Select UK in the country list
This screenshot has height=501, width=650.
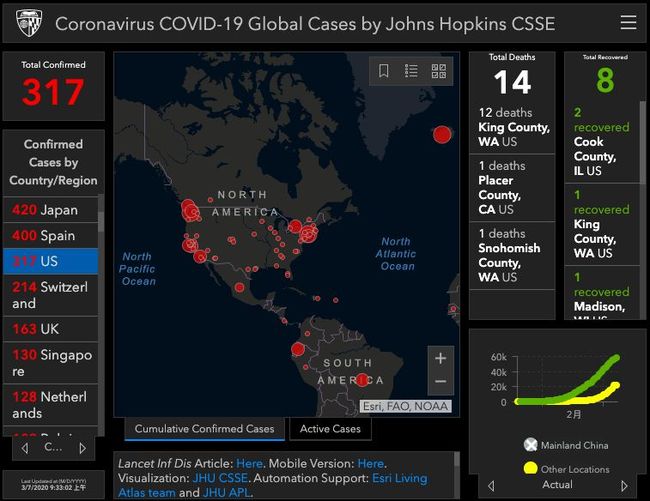51,329
